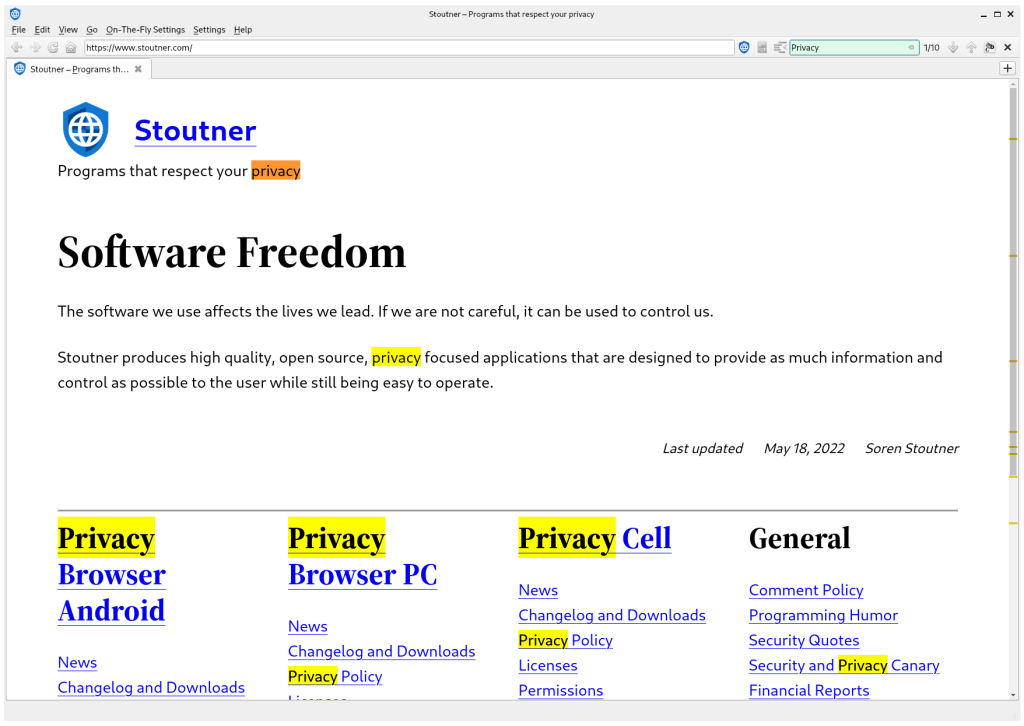Open News under Privacy Browser PC
The width and height of the screenshot is (1024, 726).
[308, 626]
